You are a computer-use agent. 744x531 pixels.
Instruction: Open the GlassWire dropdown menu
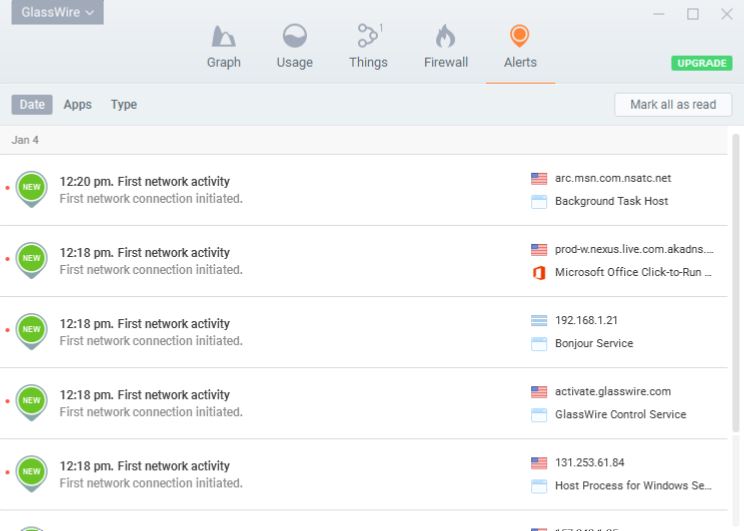(x=57, y=12)
